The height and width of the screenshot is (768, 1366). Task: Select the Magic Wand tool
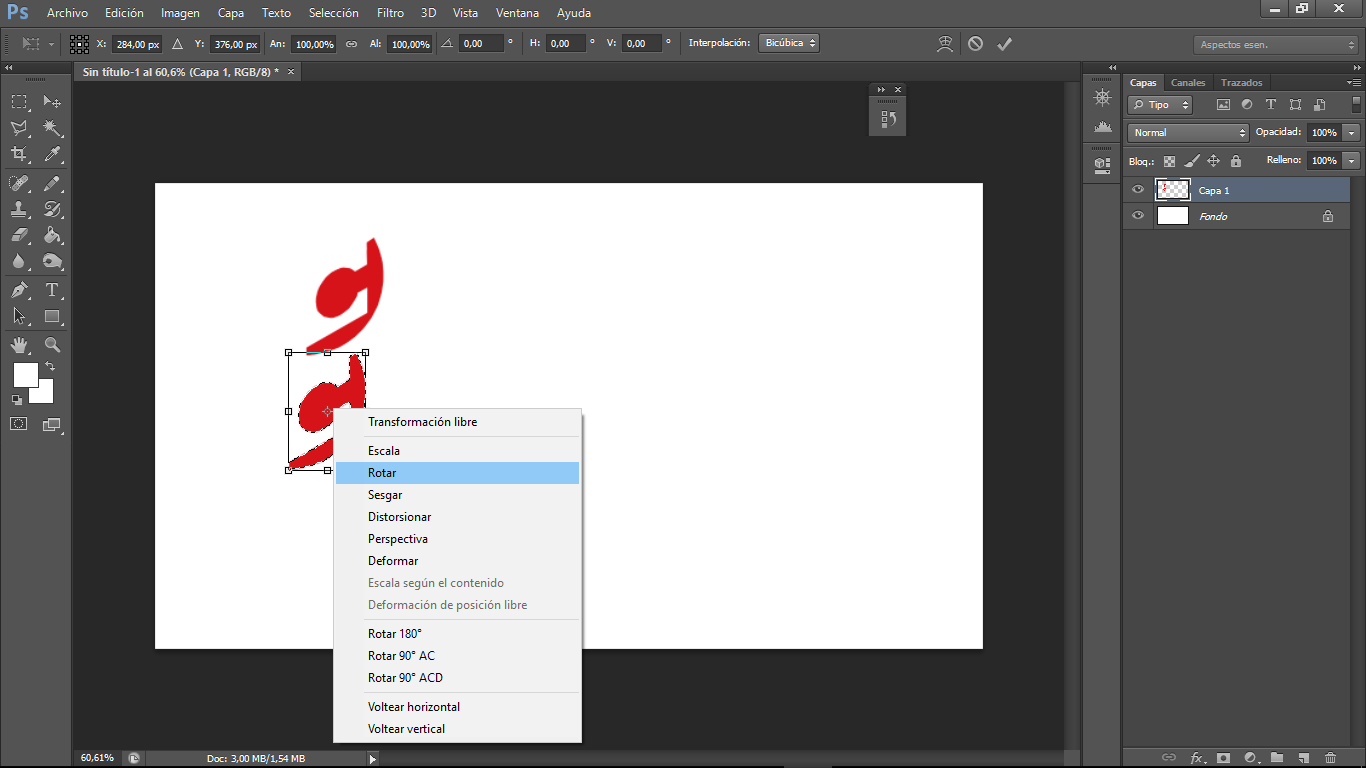pos(53,128)
